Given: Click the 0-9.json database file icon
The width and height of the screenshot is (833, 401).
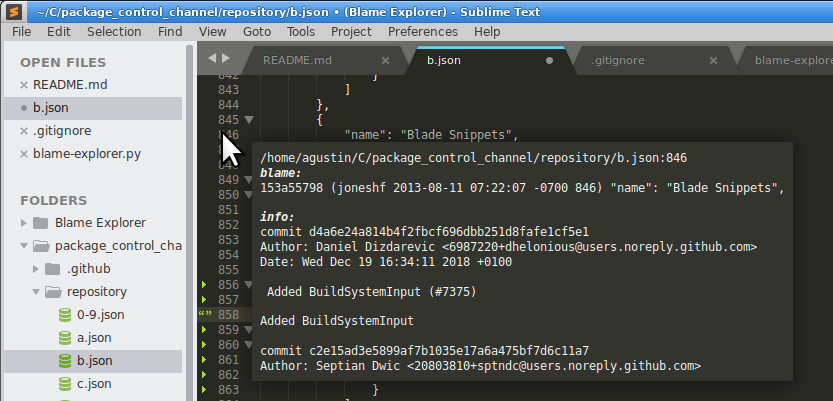Looking at the screenshot, I should (x=64, y=315).
